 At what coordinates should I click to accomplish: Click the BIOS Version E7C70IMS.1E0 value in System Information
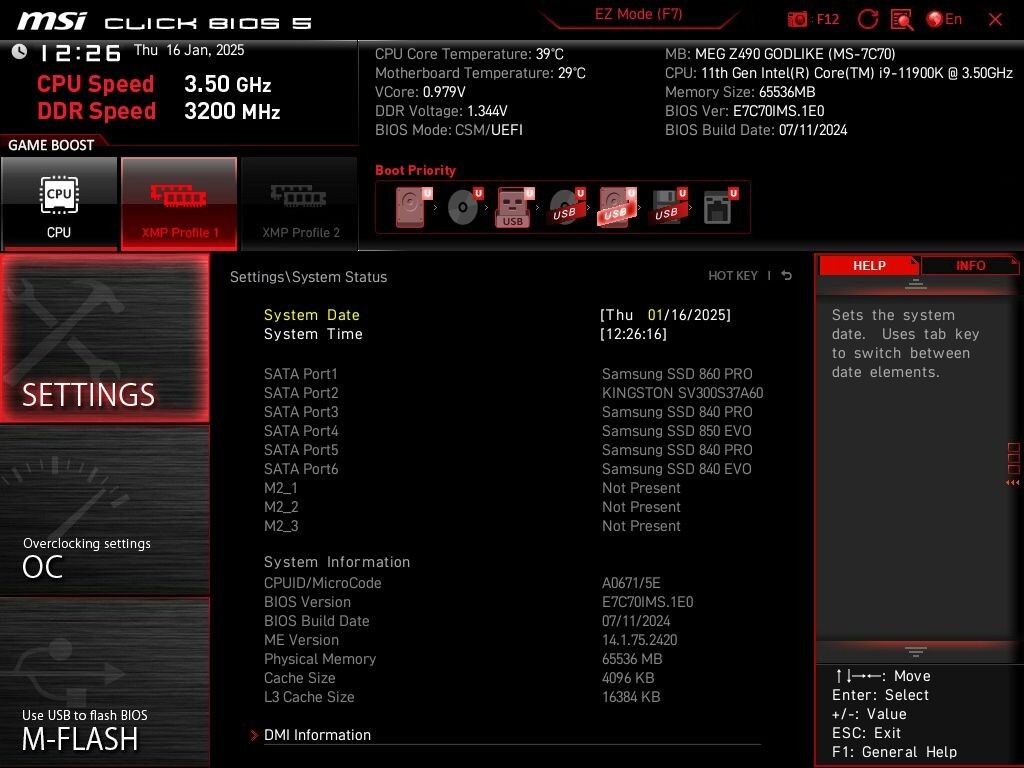pos(647,601)
